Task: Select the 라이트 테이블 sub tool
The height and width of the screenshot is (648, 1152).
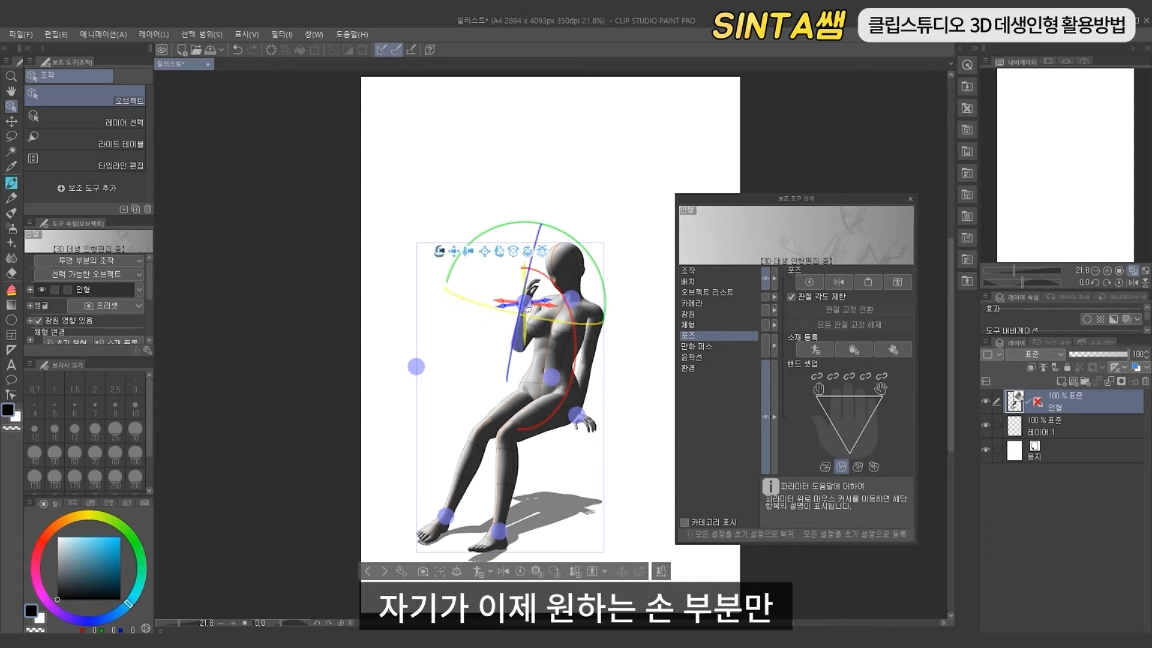Action: pyautogui.click(x=85, y=140)
